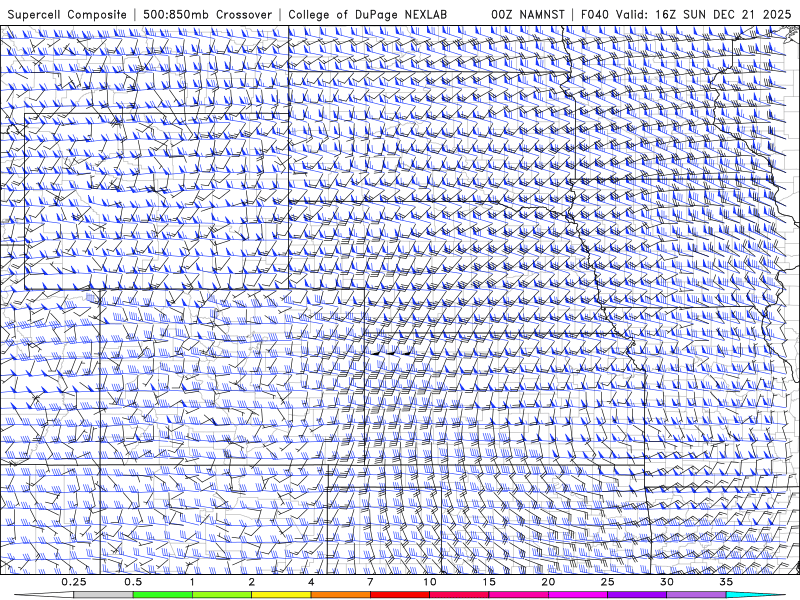800x600 pixels.
Task: Click the '25' legend value
Action: coord(607,582)
